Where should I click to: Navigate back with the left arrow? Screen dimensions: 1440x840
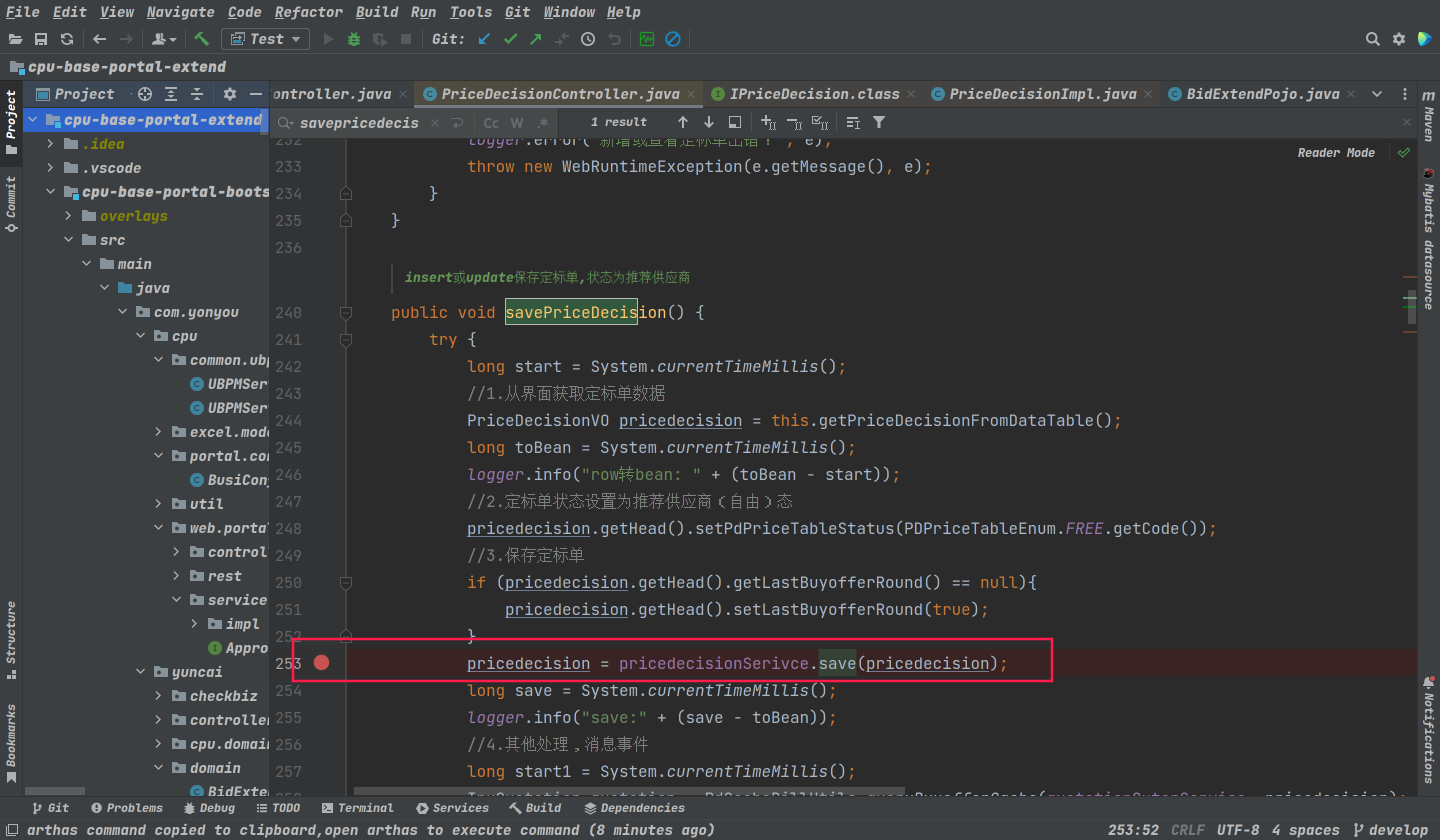tap(99, 39)
